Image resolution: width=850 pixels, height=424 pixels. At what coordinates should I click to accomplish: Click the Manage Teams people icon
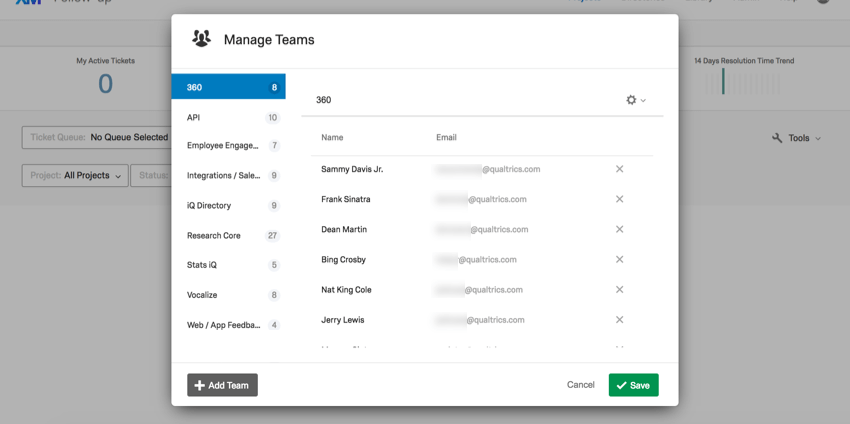[x=201, y=39]
